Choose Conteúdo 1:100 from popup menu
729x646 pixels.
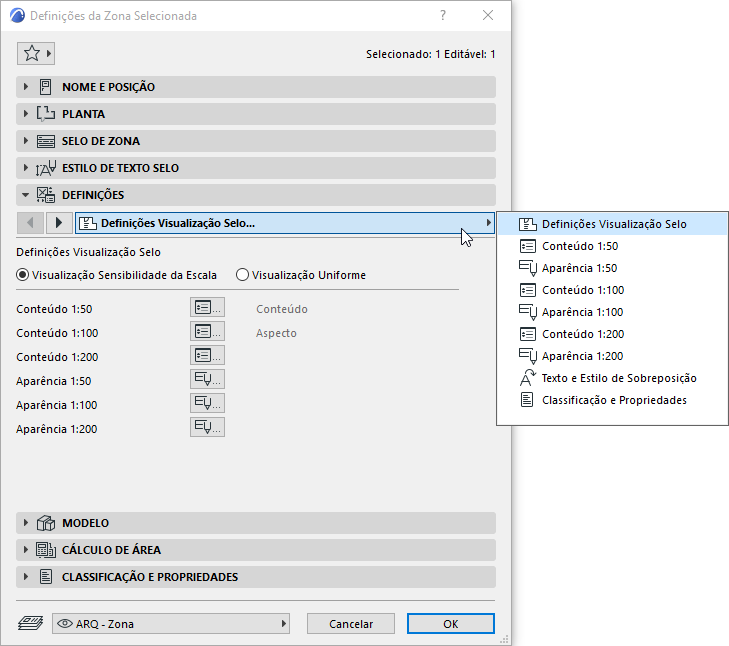[612, 290]
